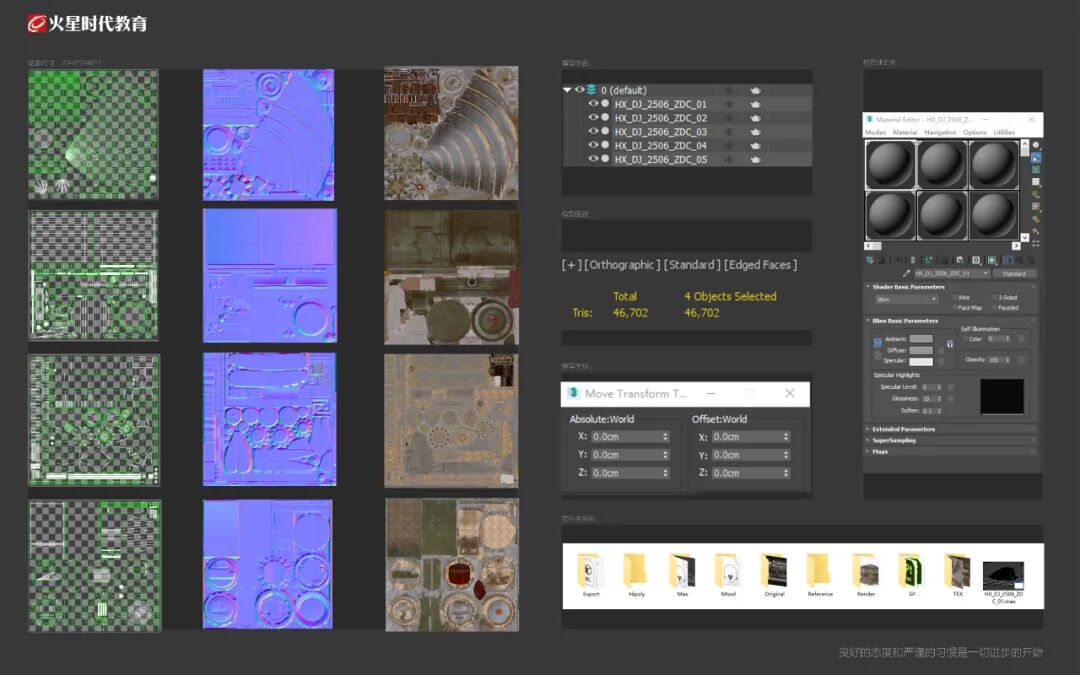The width and height of the screenshot is (1080, 675).
Task: Click the left arrow of sample slots scrollbar
Action: (x=869, y=246)
